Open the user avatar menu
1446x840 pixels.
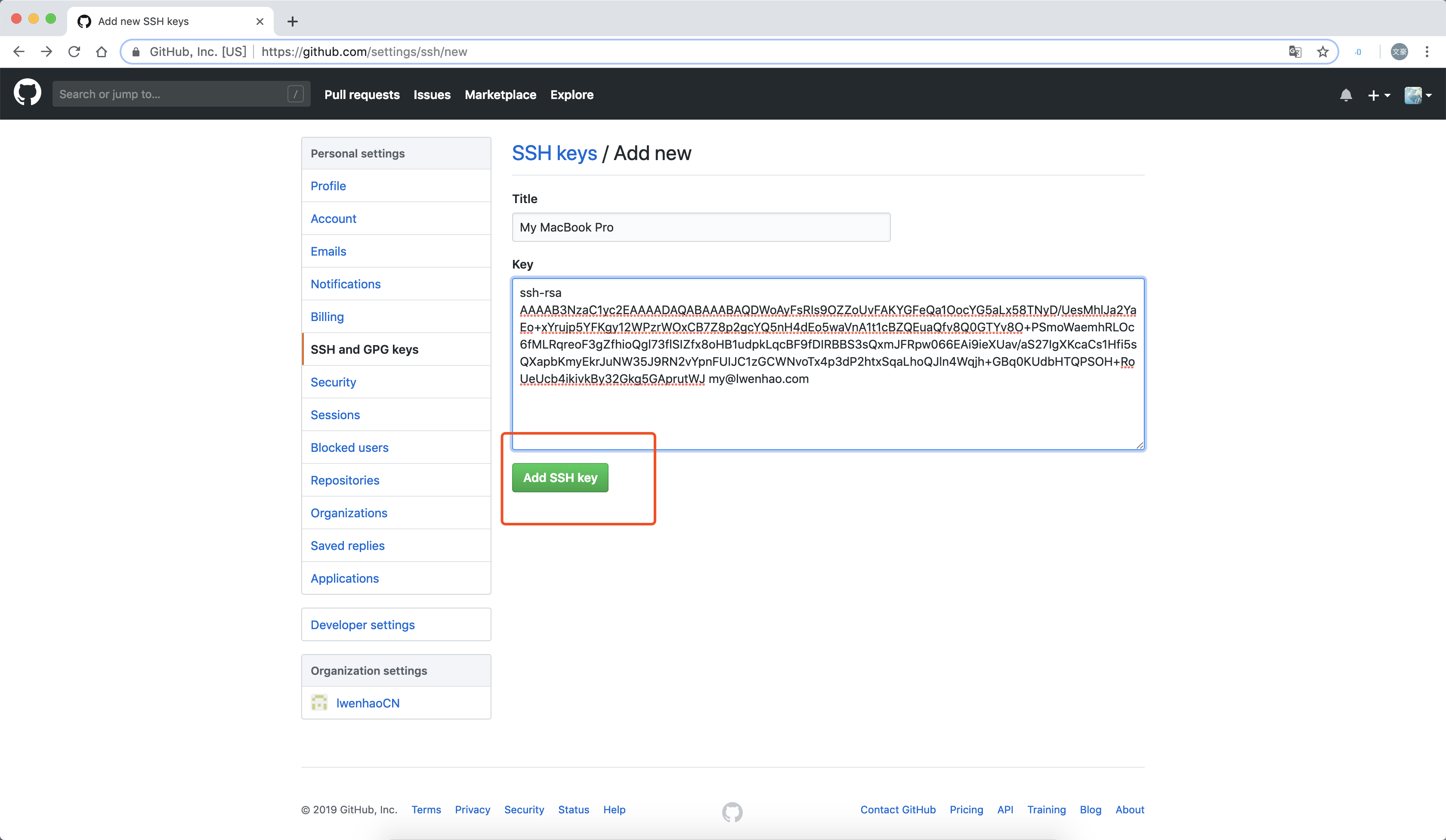[1417, 95]
